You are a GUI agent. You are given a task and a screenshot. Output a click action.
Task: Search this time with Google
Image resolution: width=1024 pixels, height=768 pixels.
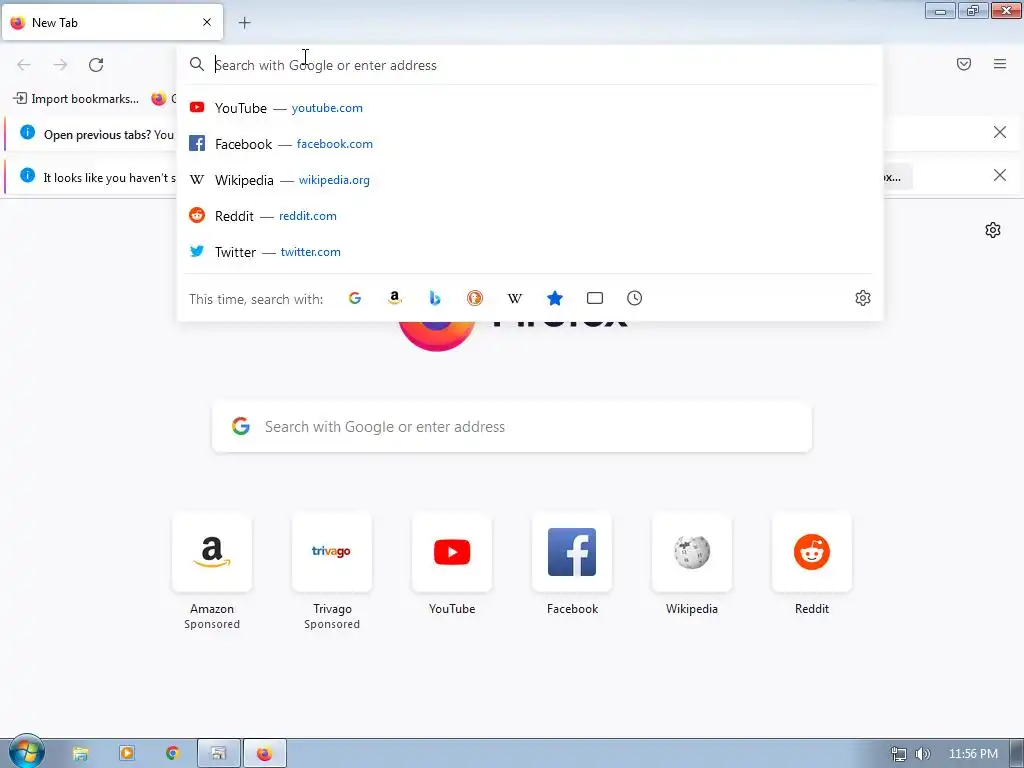click(x=355, y=298)
